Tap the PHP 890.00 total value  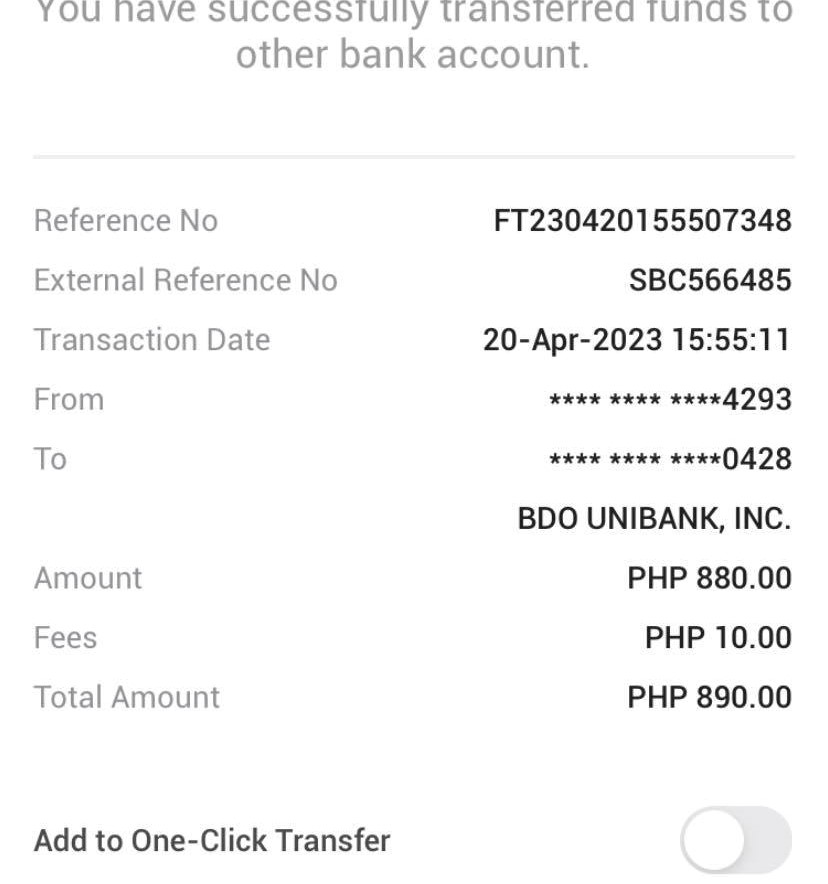[x=709, y=697]
